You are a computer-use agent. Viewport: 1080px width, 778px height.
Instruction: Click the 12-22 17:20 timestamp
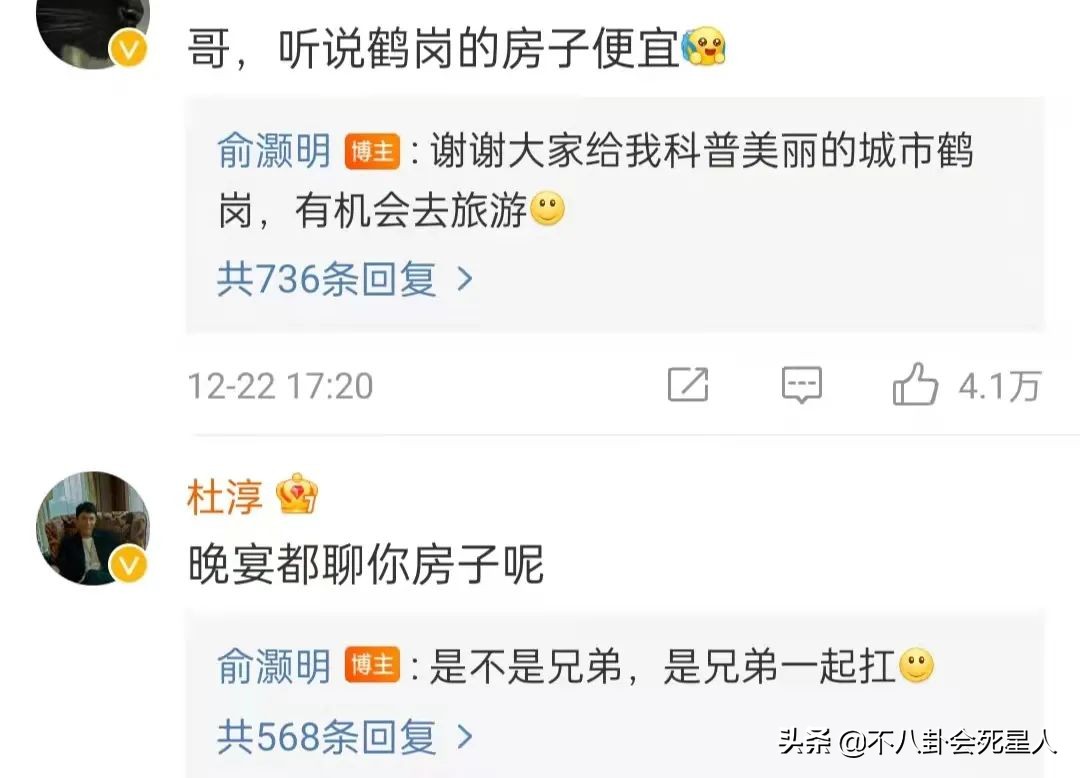280,386
